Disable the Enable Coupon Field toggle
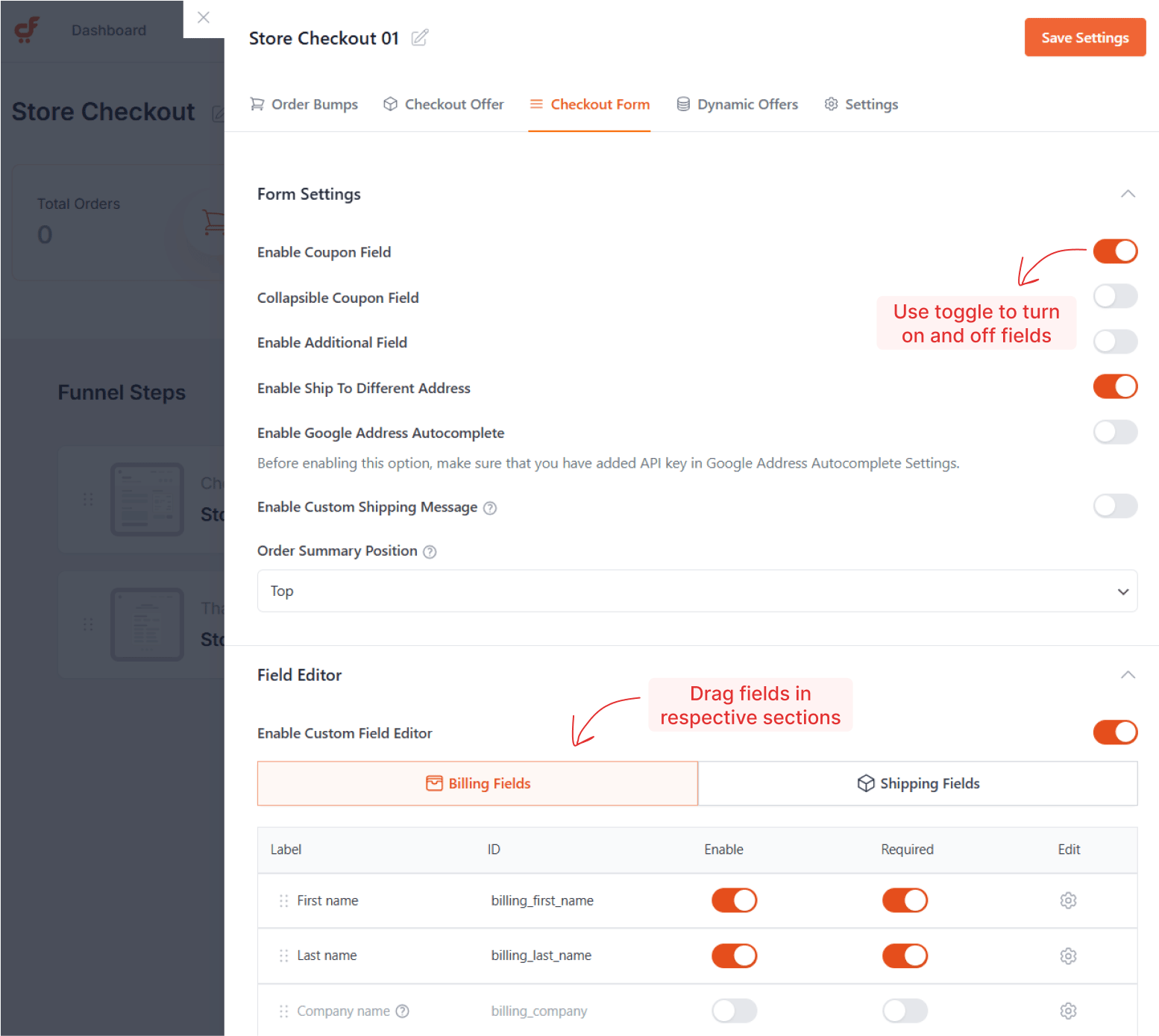The width and height of the screenshot is (1159, 1036). (1115, 251)
